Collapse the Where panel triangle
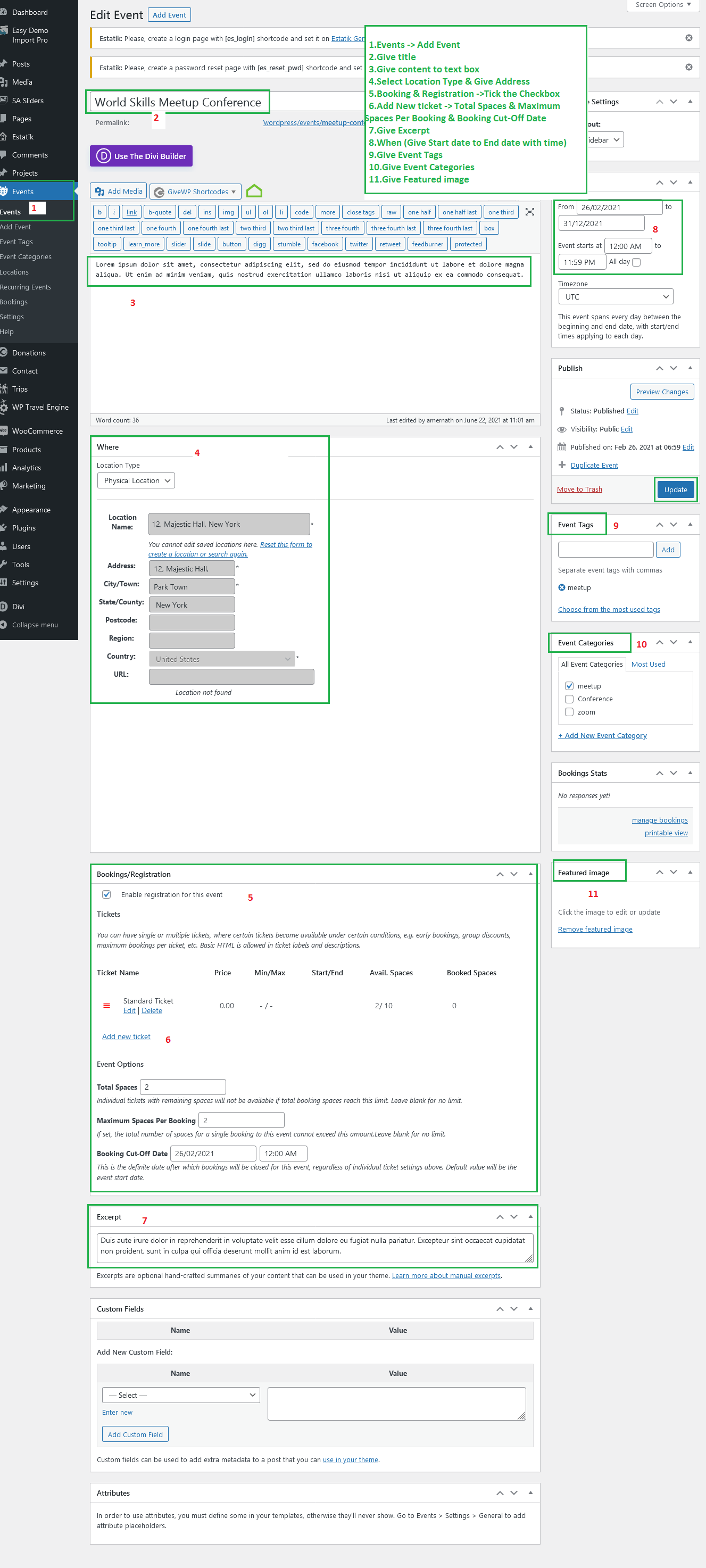The image size is (706, 1568). [530, 446]
